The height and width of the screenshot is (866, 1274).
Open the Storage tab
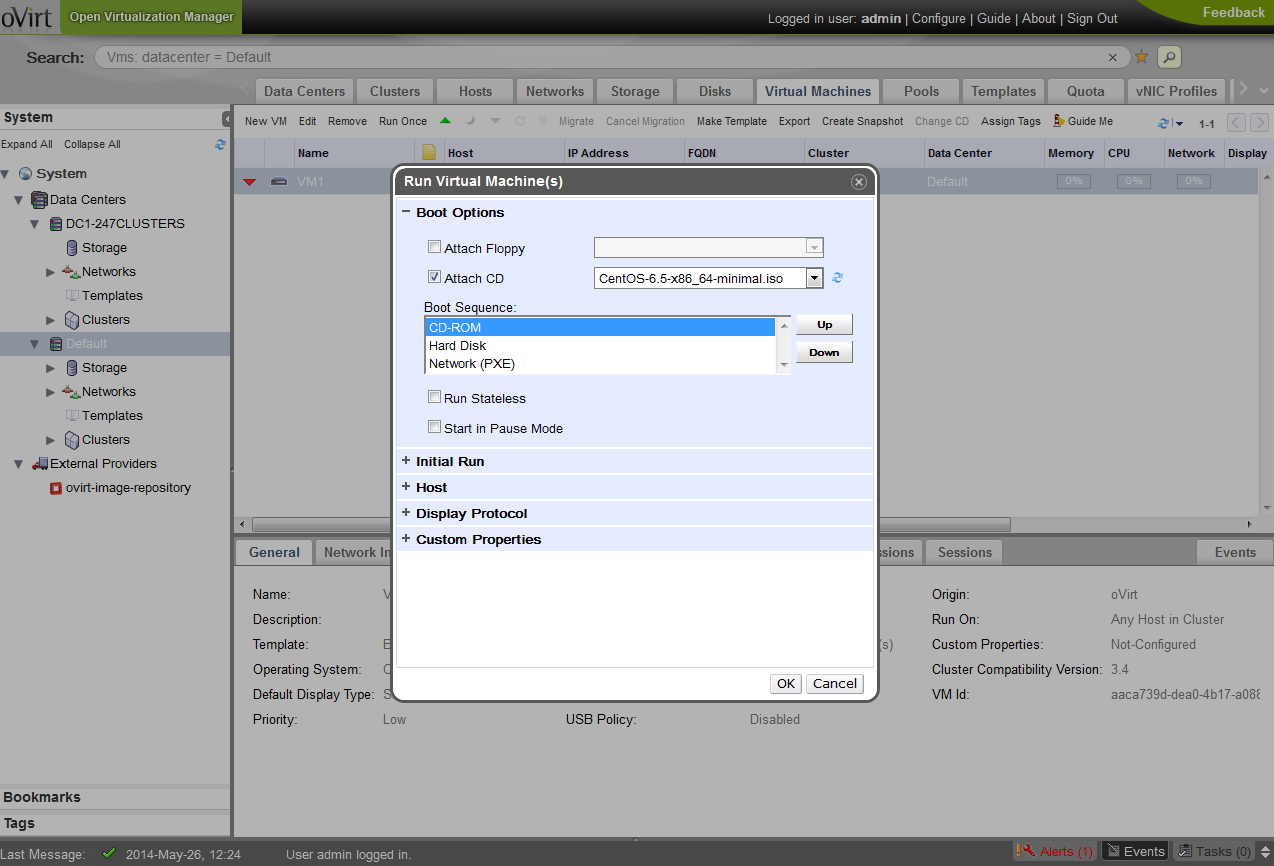[635, 91]
